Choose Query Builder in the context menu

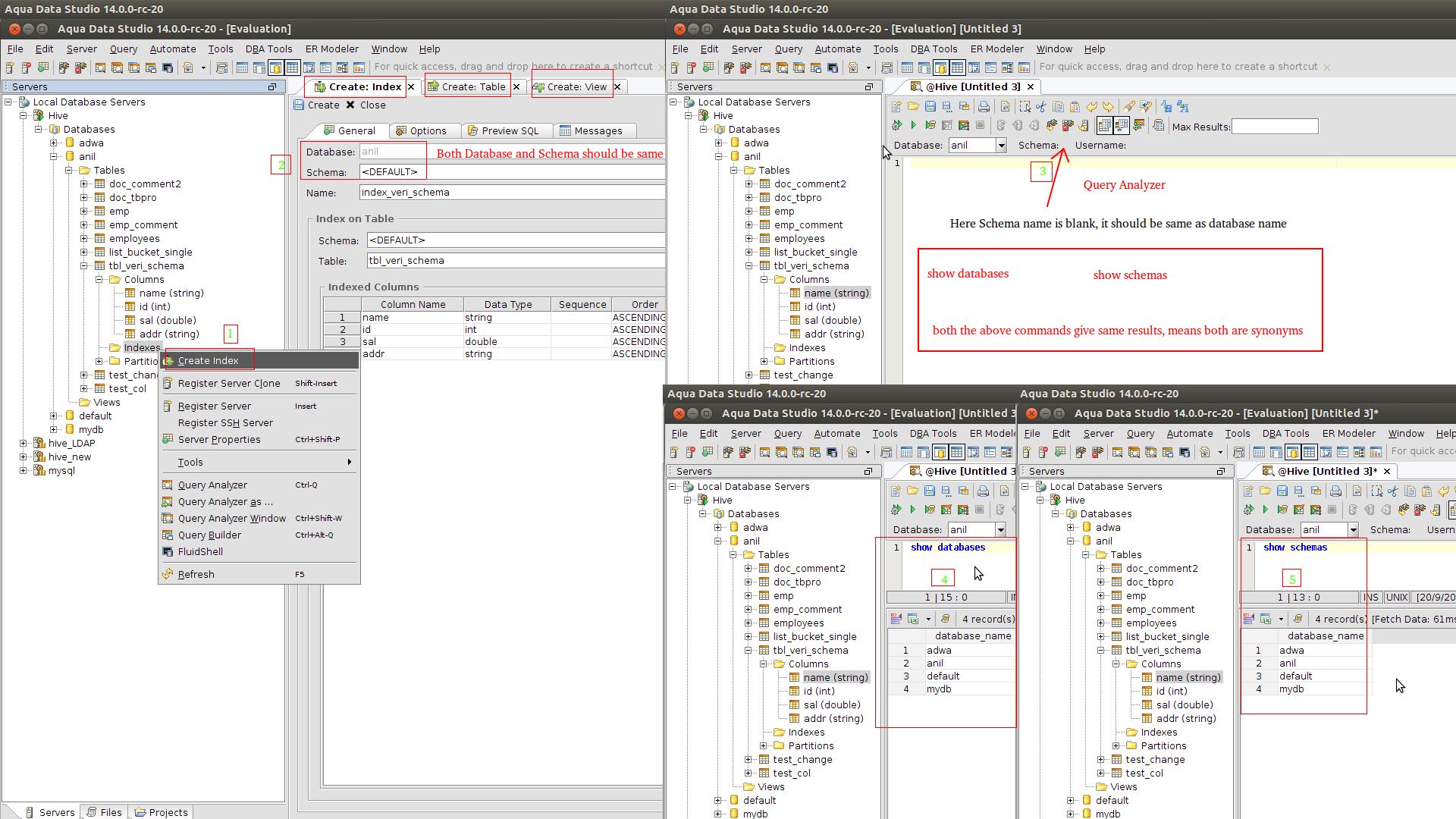point(209,535)
